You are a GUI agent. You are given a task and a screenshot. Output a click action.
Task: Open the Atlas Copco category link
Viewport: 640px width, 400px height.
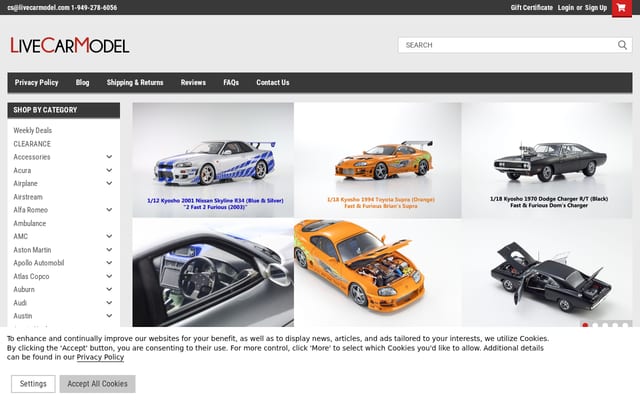tap(31, 276)
